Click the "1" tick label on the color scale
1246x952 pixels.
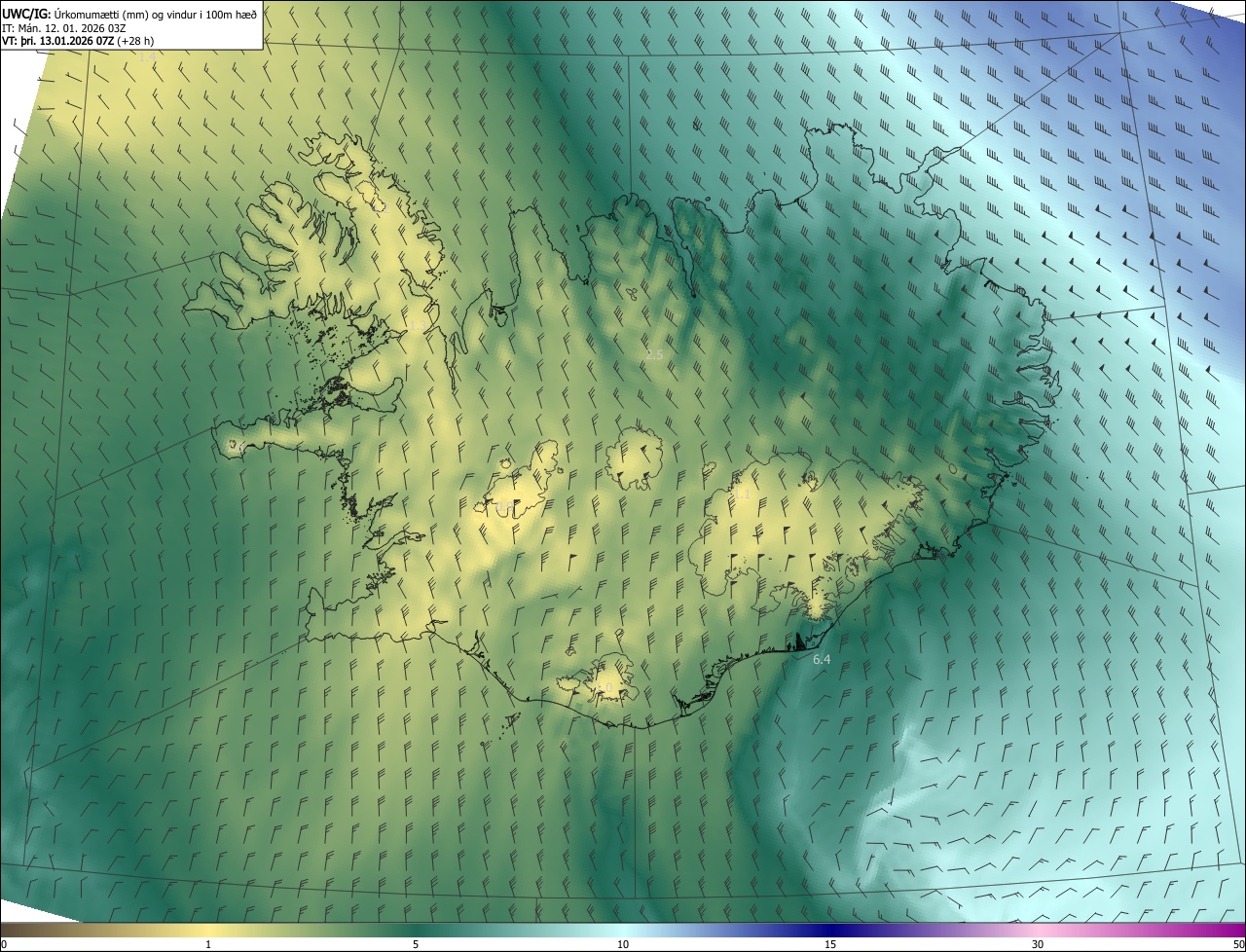tap(208, 944)
